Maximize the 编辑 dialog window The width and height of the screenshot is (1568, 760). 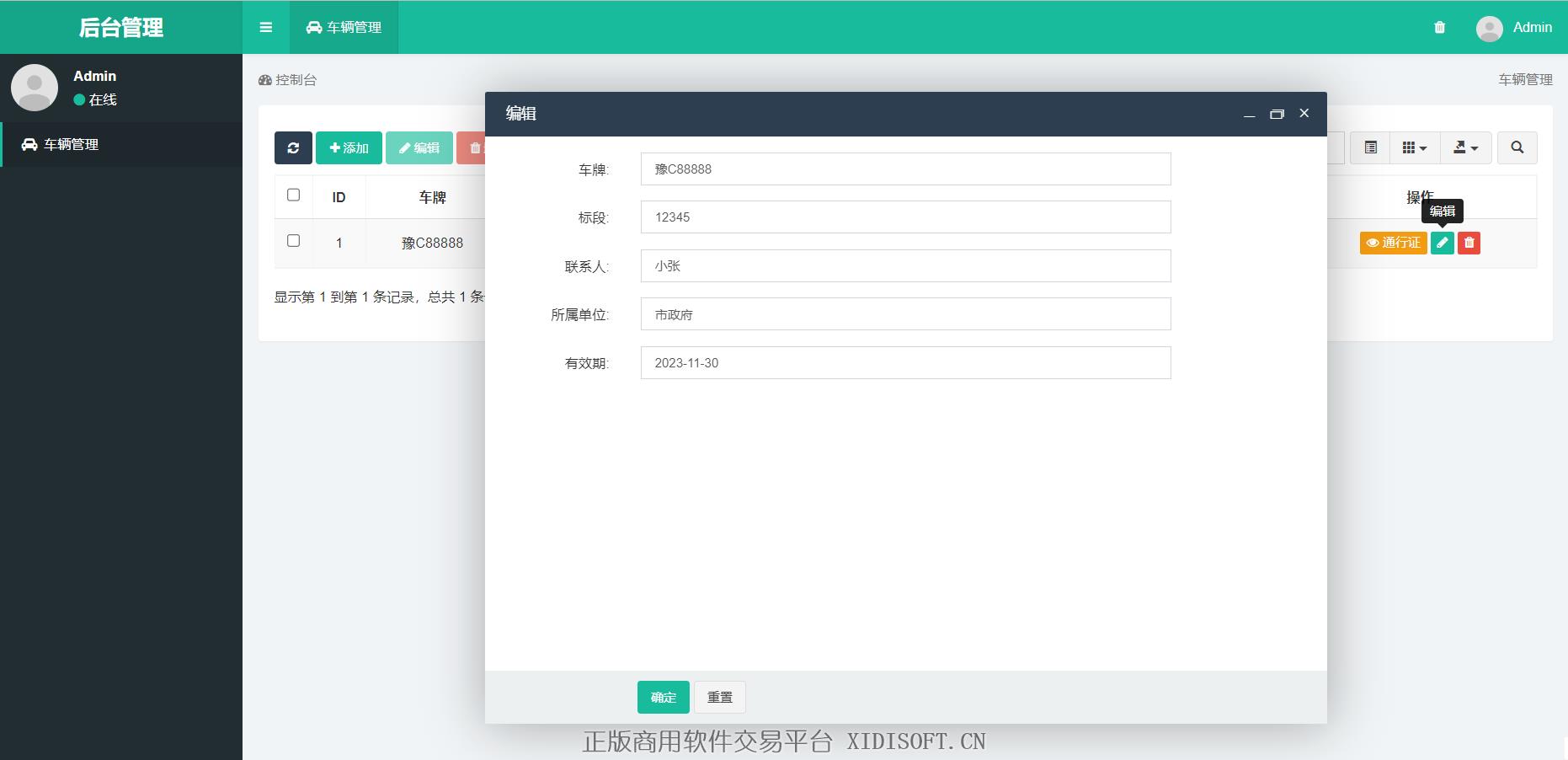pos(1277,114)
